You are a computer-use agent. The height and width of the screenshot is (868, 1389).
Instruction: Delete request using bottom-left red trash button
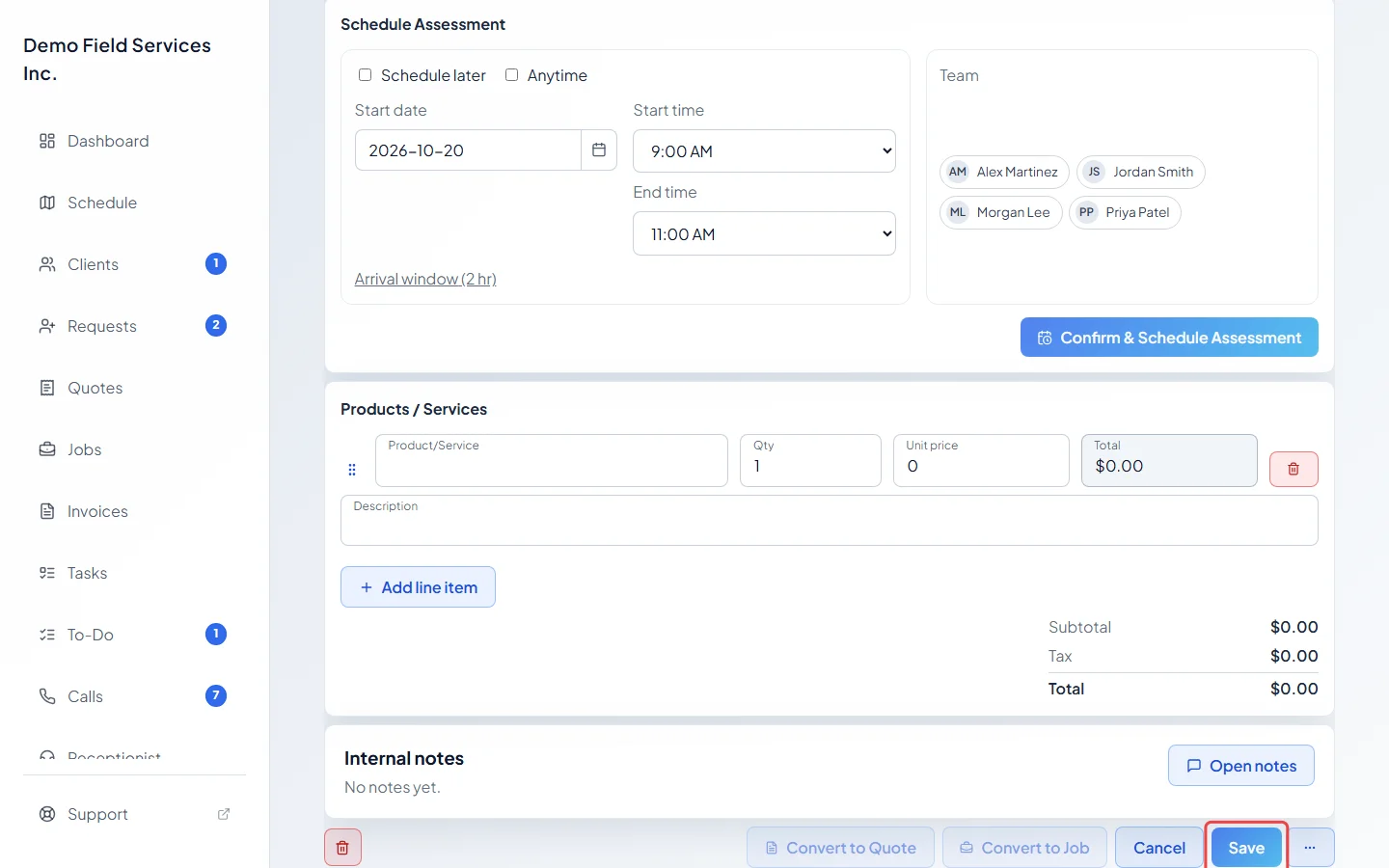pos(342,848)
